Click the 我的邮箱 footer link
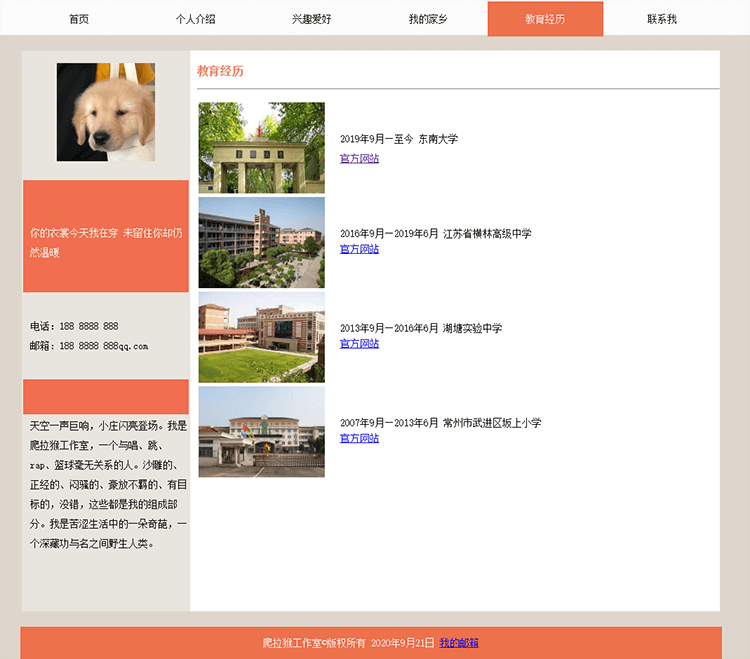750x659 pixels. tap(459, 643)
